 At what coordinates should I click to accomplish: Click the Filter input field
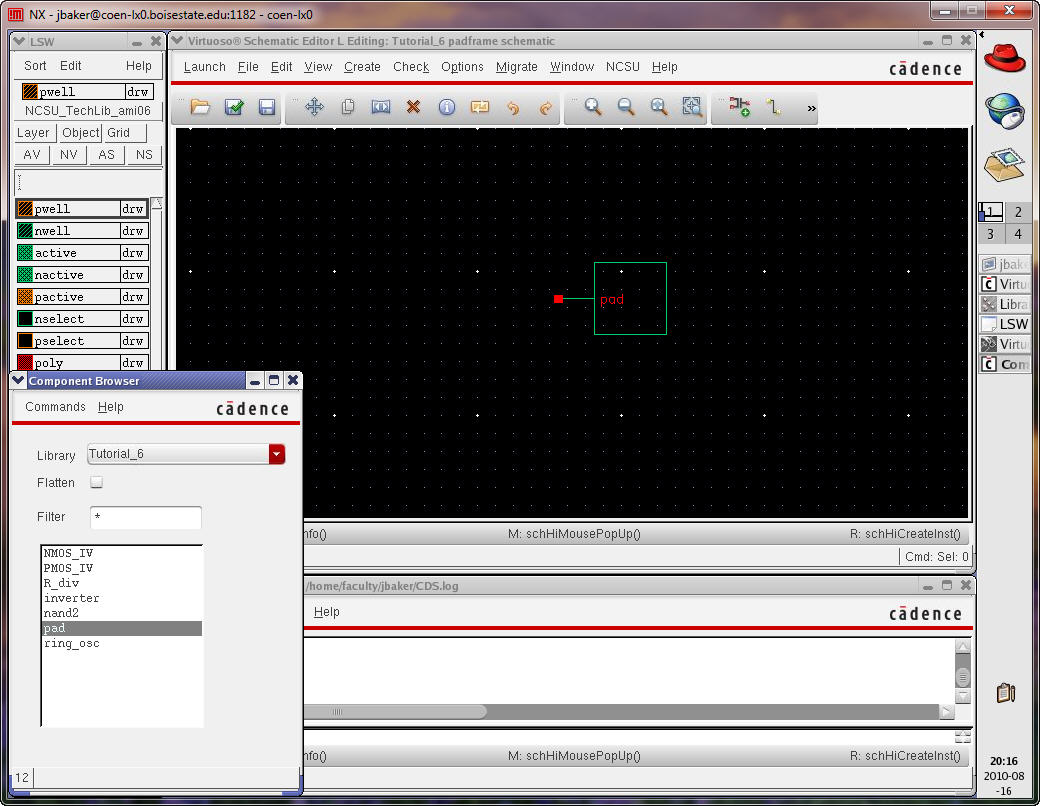point(146,517)
